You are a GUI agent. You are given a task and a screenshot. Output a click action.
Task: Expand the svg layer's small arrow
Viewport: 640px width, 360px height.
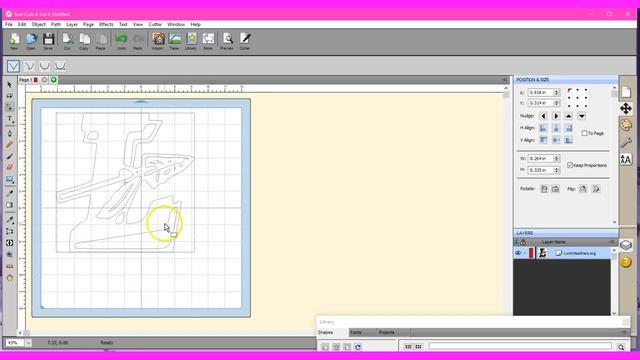coord(525,253)
